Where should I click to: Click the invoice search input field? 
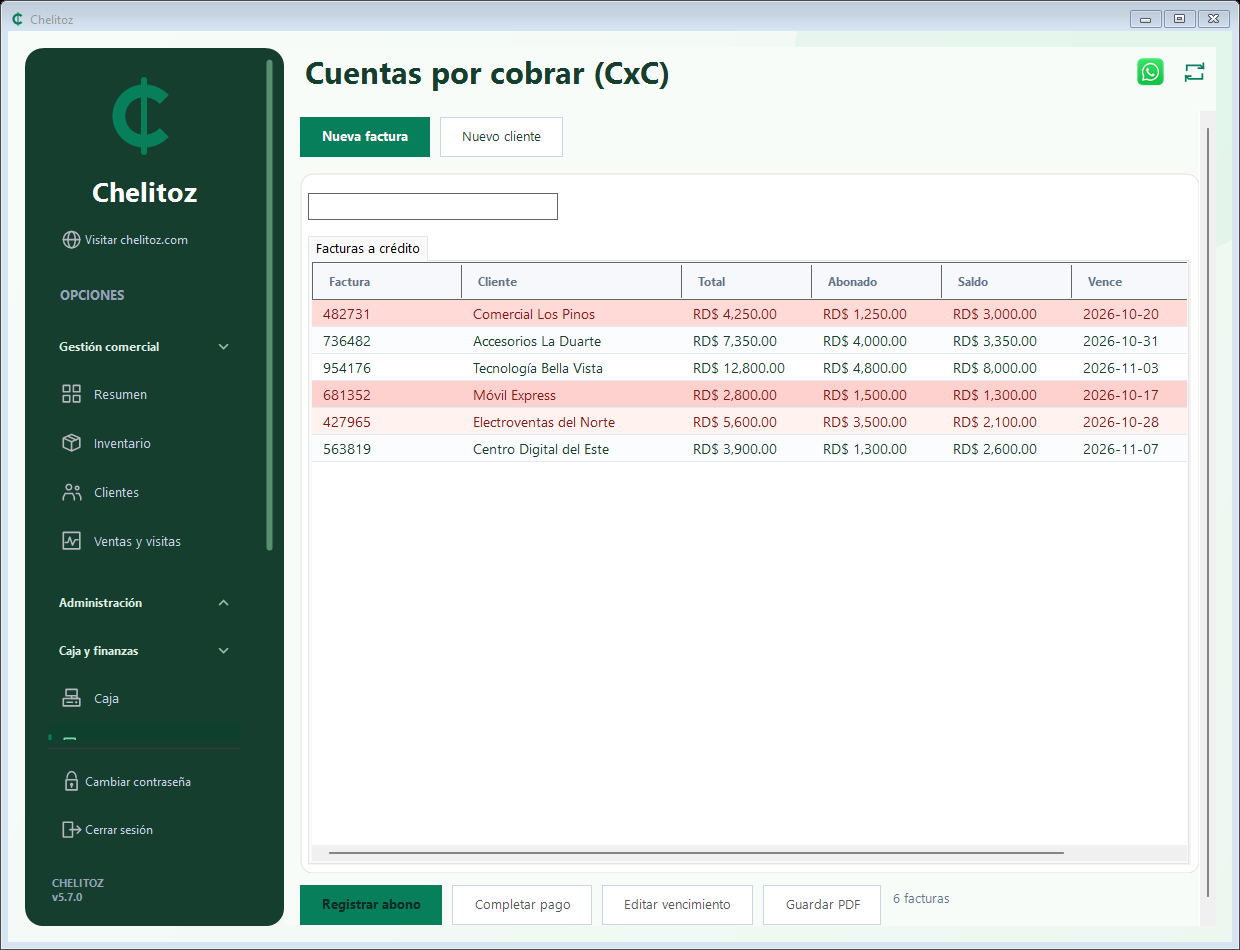pyautogui.click(x=433, y=207)
